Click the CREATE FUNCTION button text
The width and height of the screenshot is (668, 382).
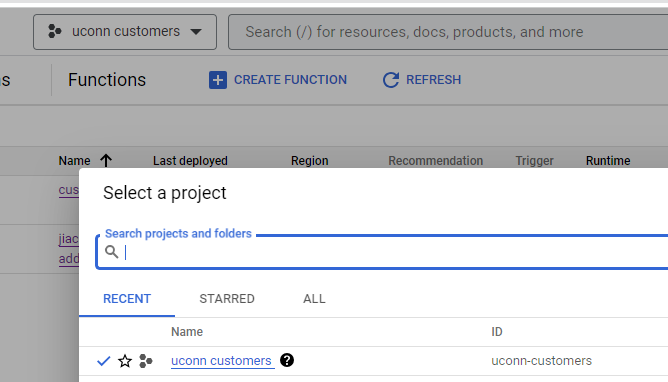(x=290, y=80)
